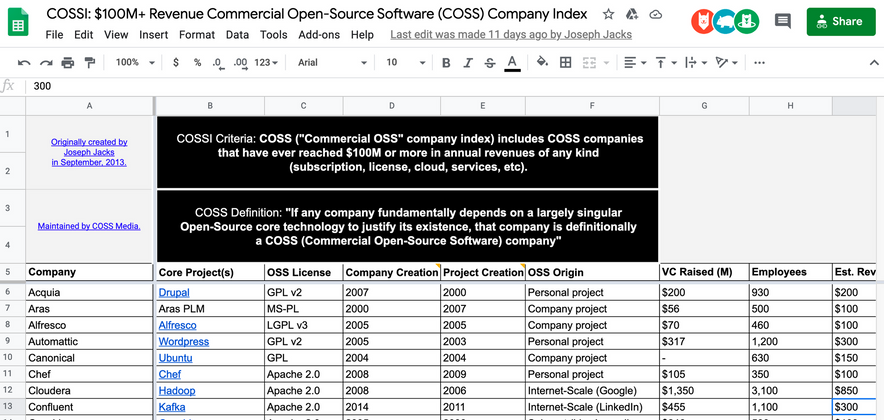Open the Google Sheets home icon
This screenshot has height=420, width=884.
pyautogui.click(x=19, y=23)
